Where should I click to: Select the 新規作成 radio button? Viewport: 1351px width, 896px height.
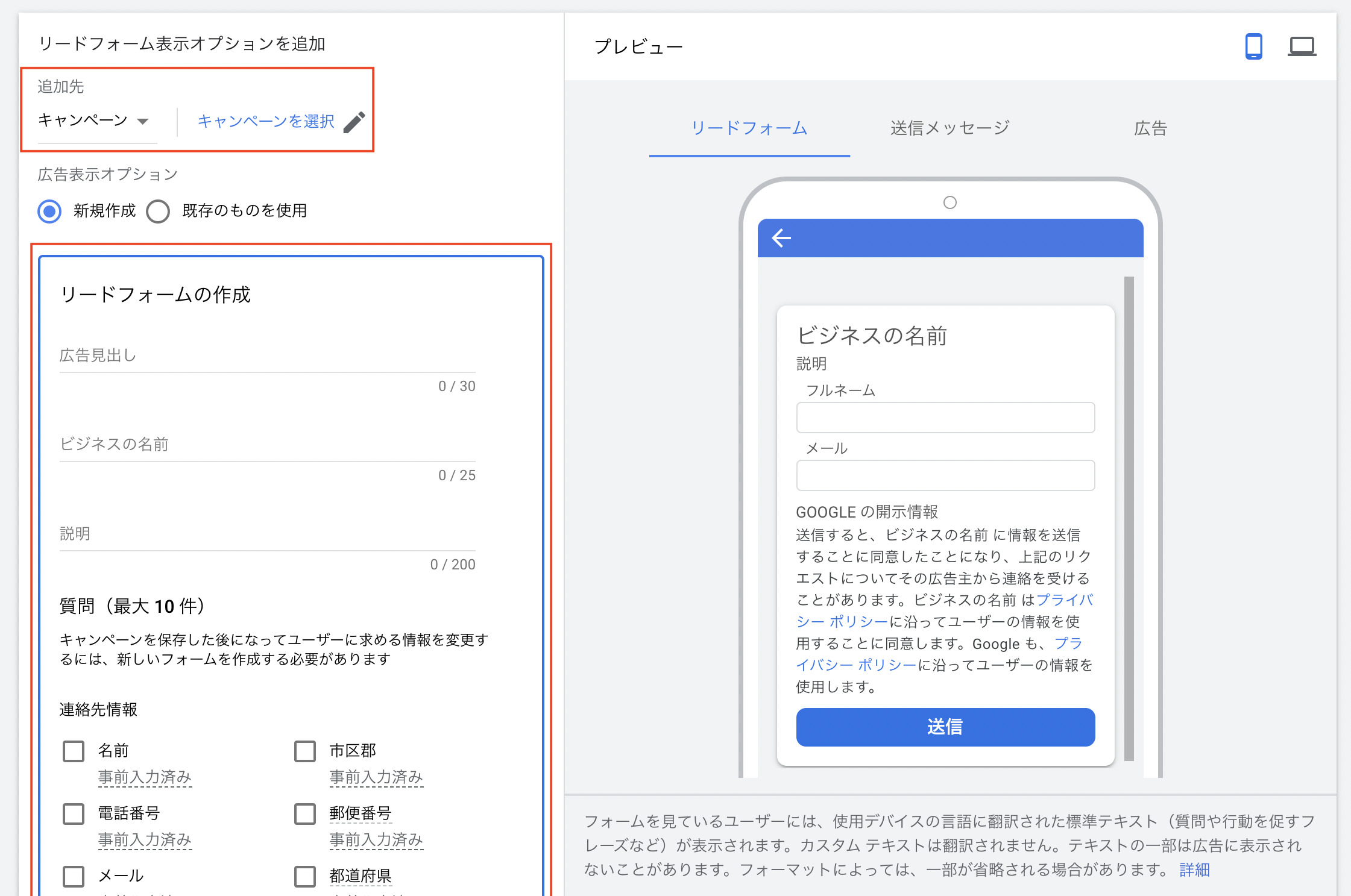click(x=49, y=211)
